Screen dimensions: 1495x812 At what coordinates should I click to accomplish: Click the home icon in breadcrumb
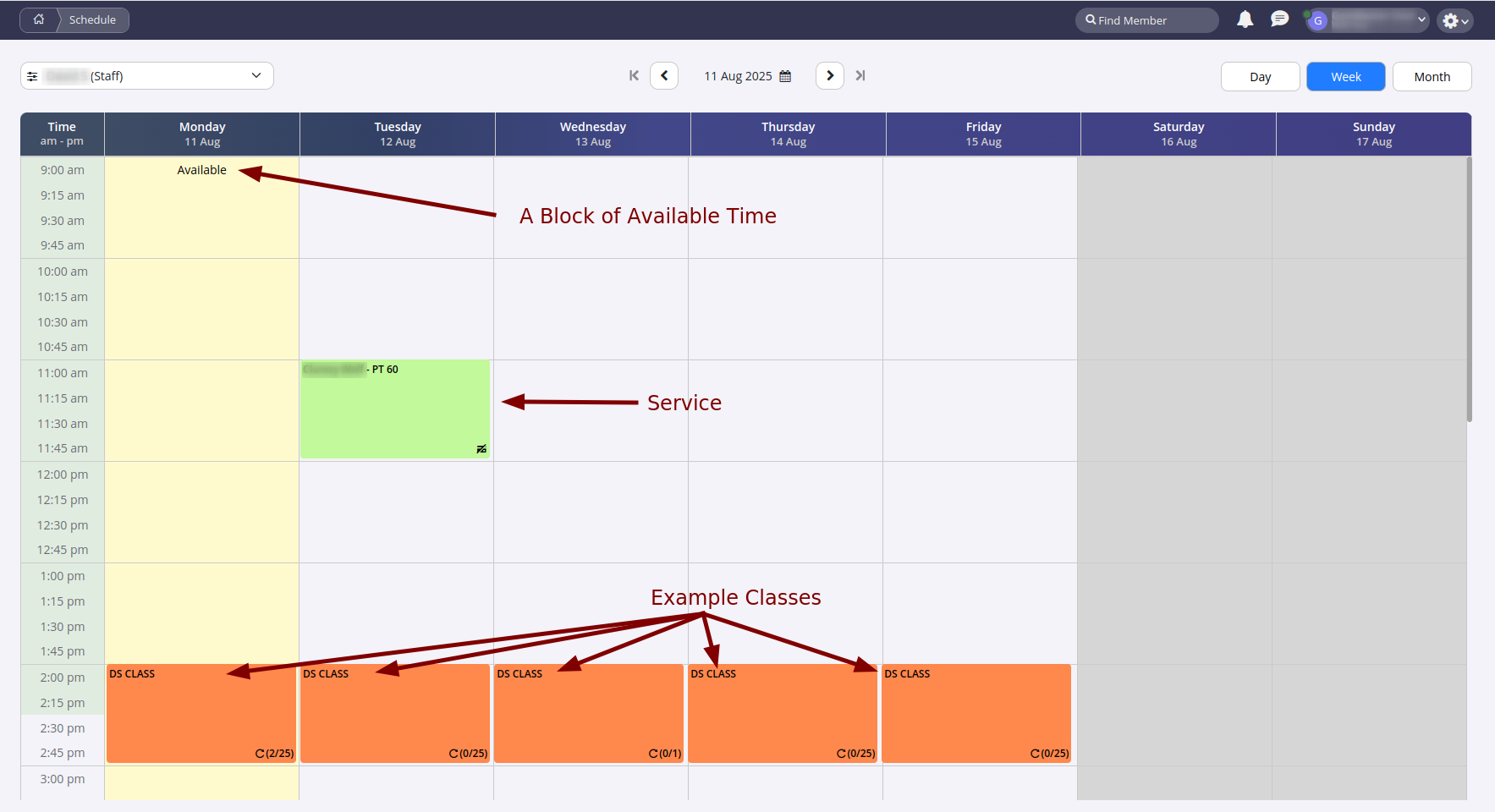[39, 19]
